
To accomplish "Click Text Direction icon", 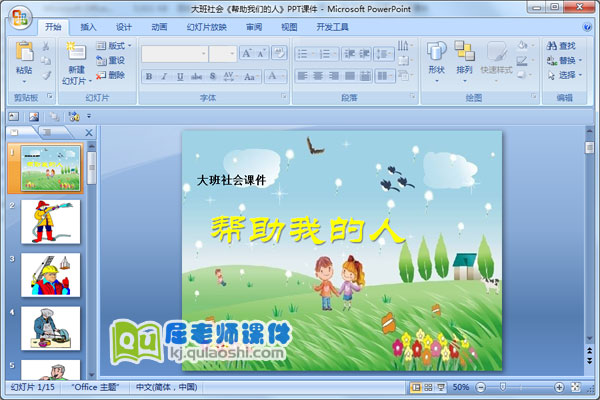I will tap(403, 46).
